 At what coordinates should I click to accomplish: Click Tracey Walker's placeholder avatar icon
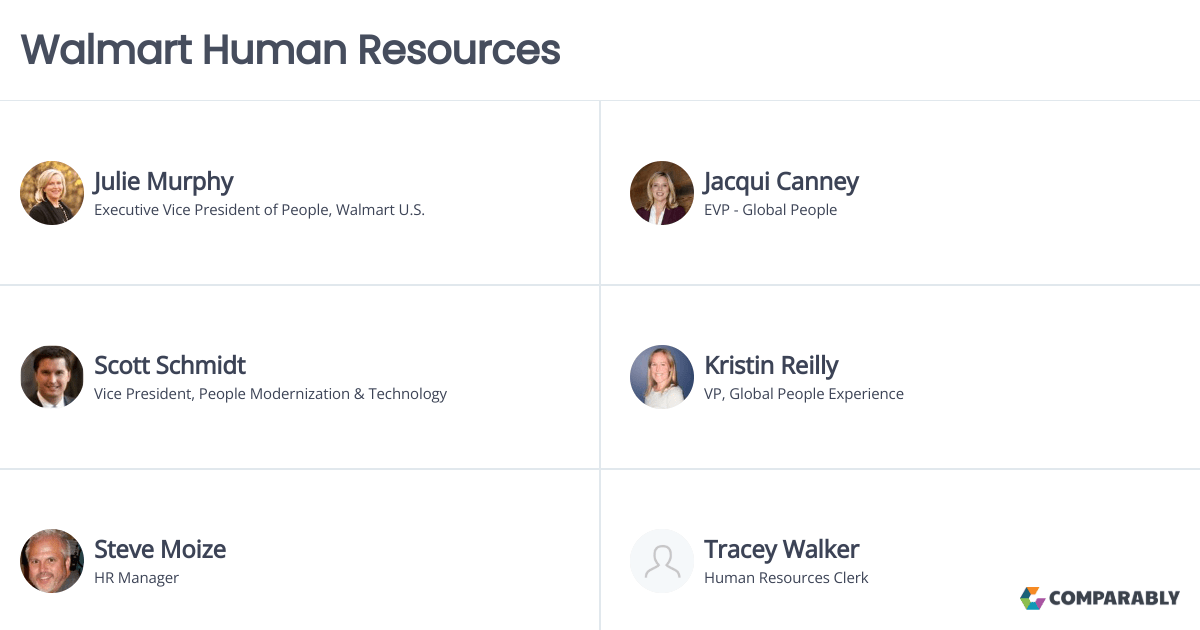click(662, 561)
